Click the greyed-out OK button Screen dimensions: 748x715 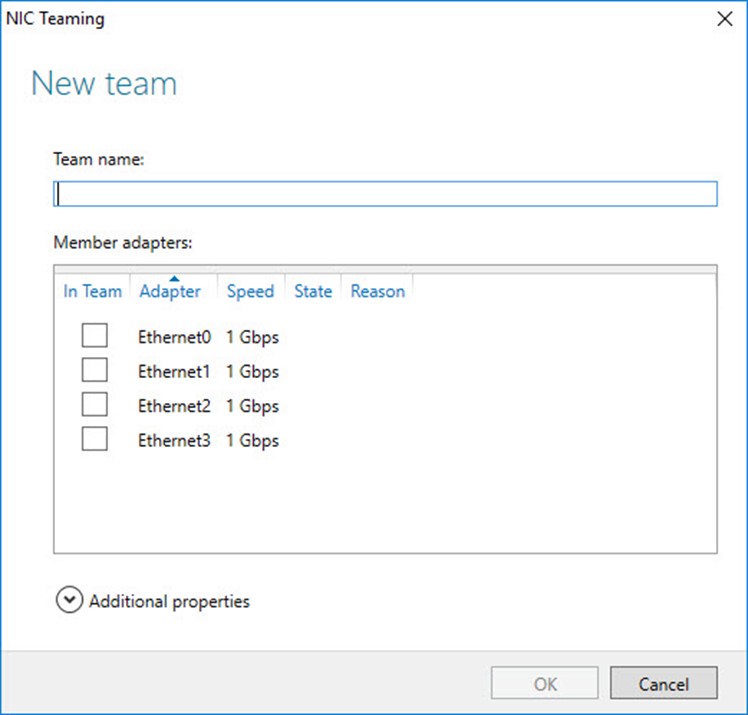545,683
